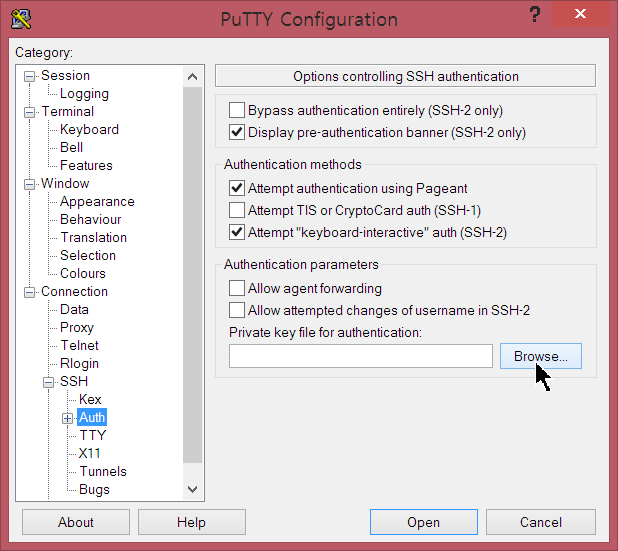Select the Session category
This screenshot has width=618, height=551.
click(x=65, y=75)
